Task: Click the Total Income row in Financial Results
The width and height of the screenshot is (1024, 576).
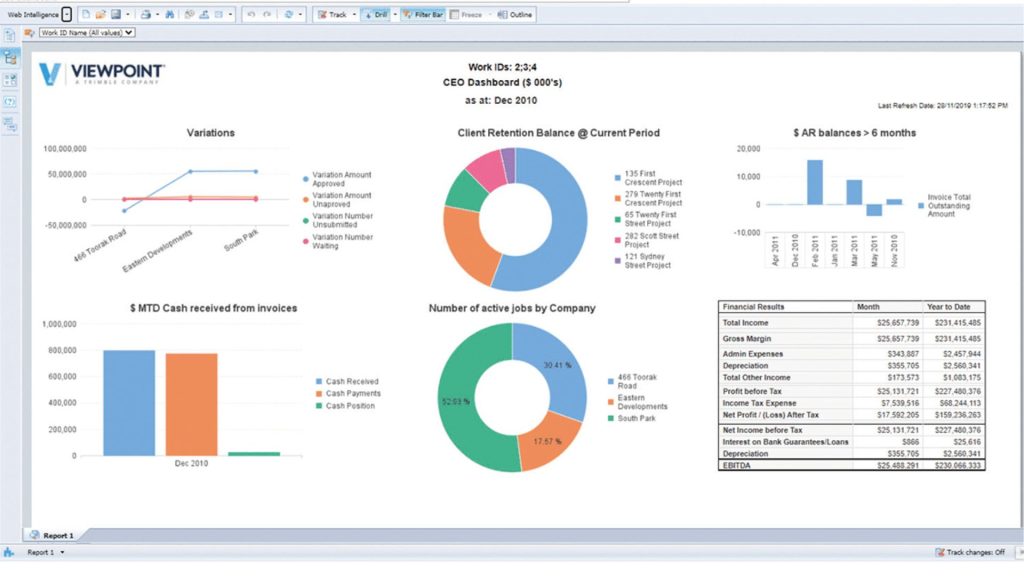Action: coord(852,323)
